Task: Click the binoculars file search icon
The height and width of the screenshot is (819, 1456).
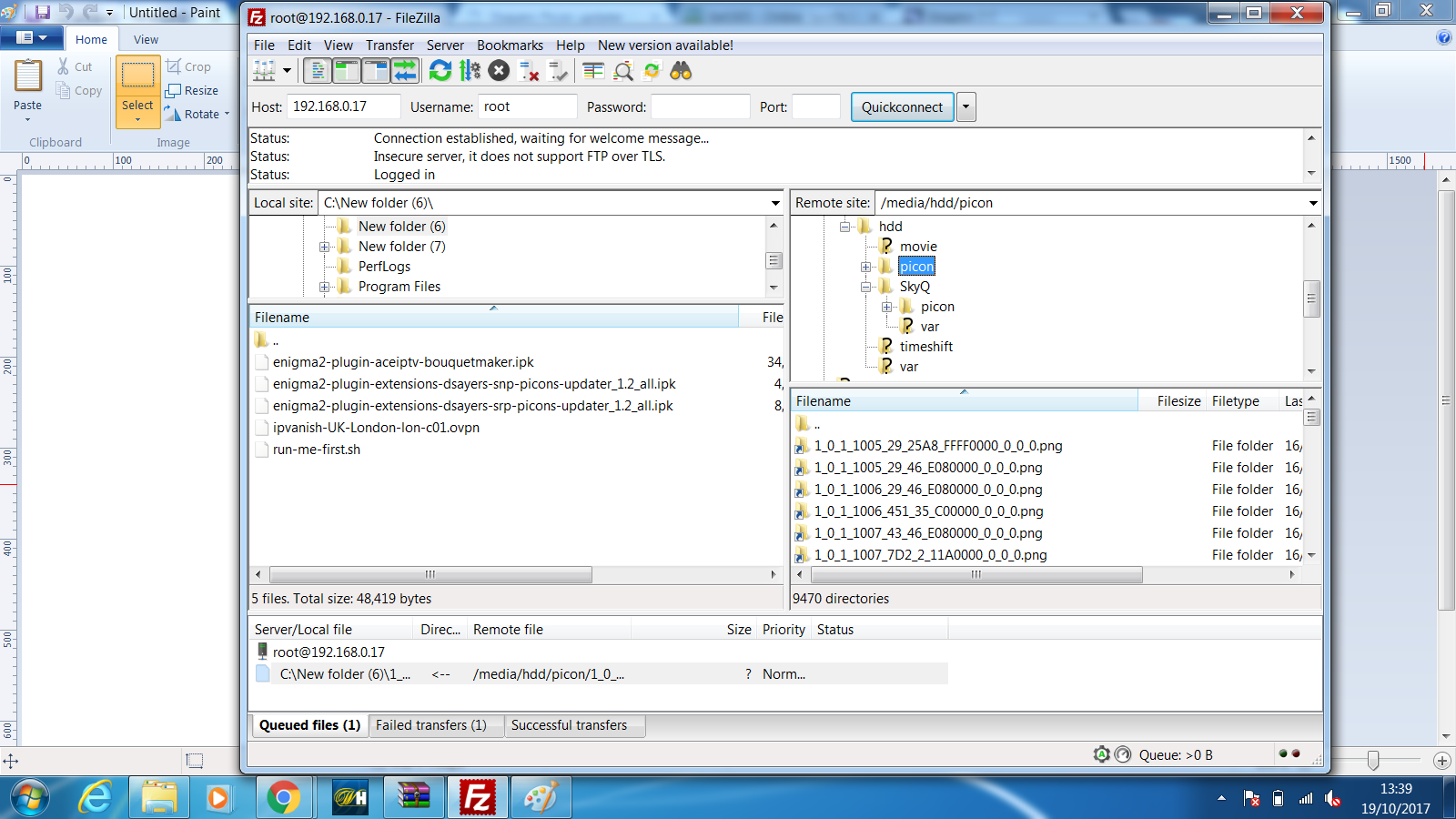Action: coord(681,70)
